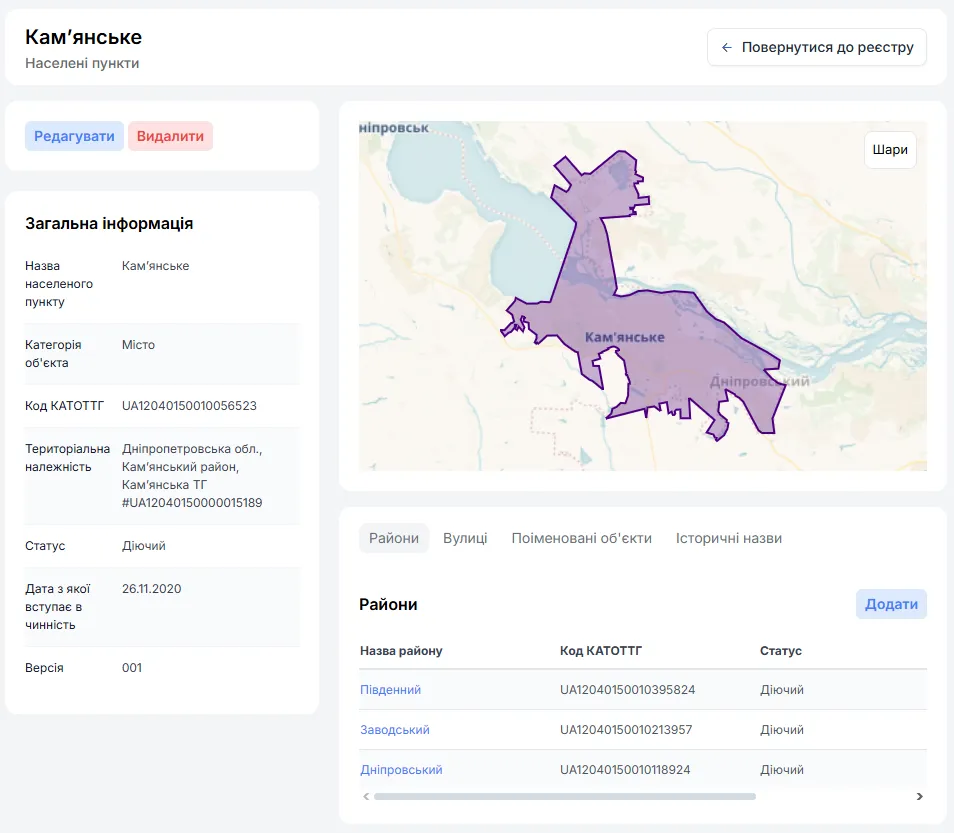Select the Історичні назви tab
This screenshot has width=954, height=833.
coord(729,538)
